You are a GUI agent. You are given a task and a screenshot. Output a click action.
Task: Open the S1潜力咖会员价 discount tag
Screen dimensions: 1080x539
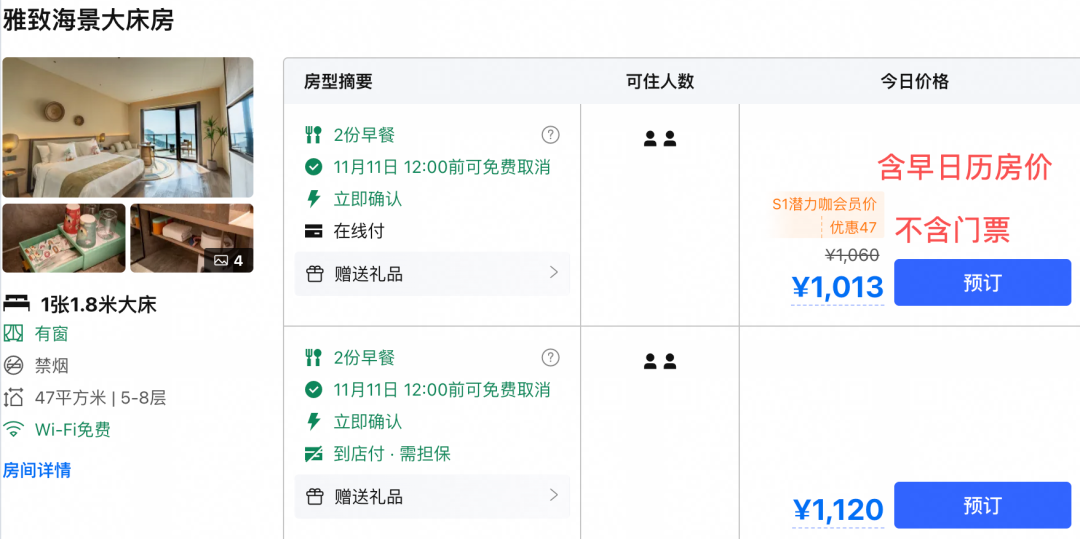pos(827,215)
